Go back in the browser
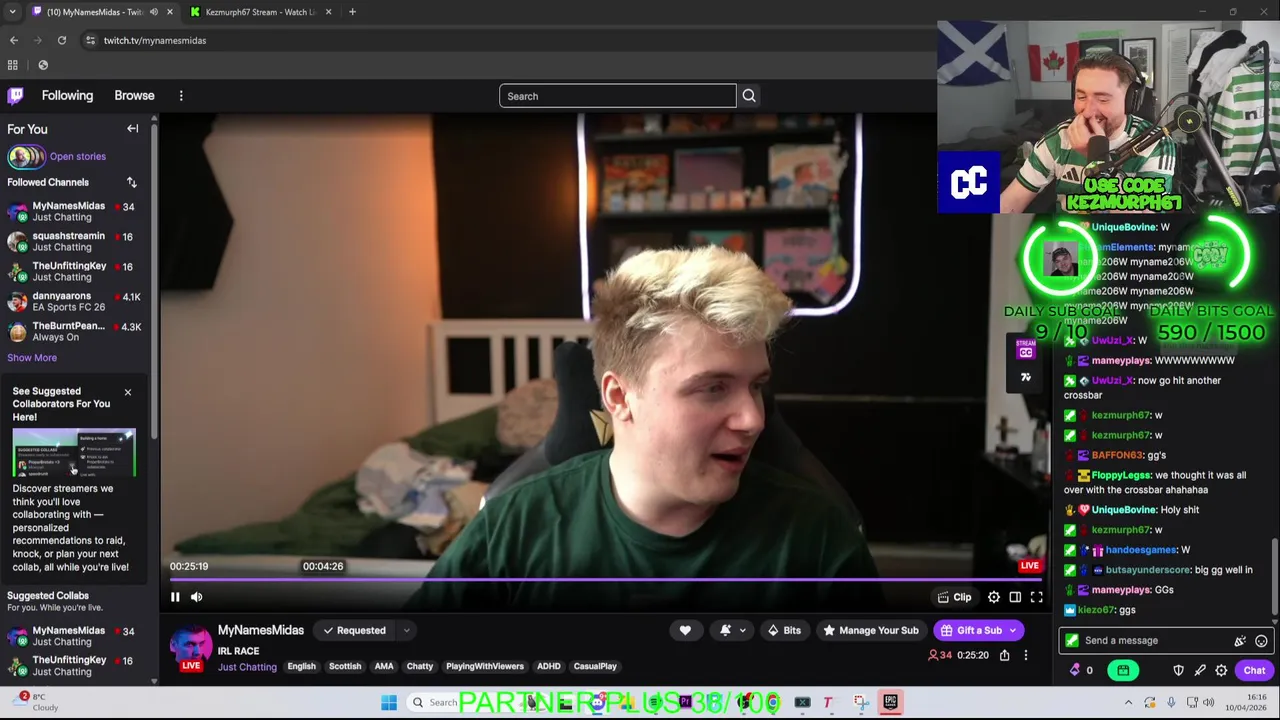The width and height of the screenshot is (1280, 720). [x=14, y=40]
